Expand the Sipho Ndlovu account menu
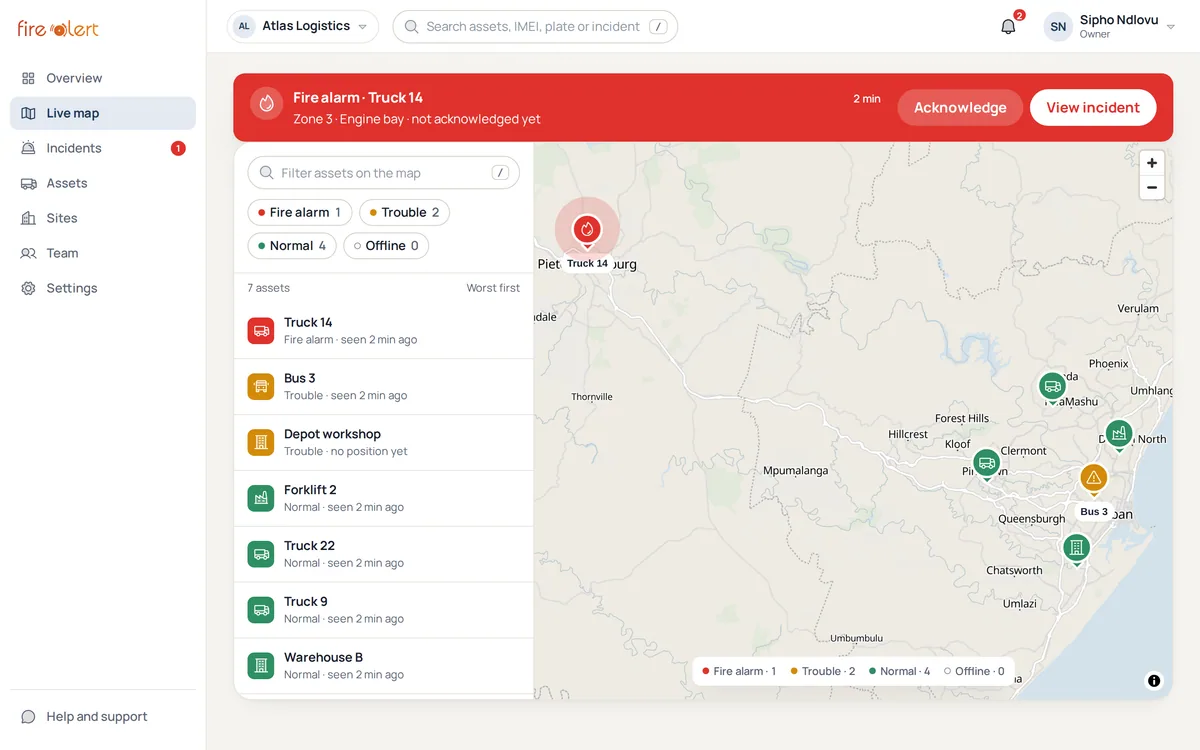This screenshot has width=1200, height=750. tap(1110, 27)
